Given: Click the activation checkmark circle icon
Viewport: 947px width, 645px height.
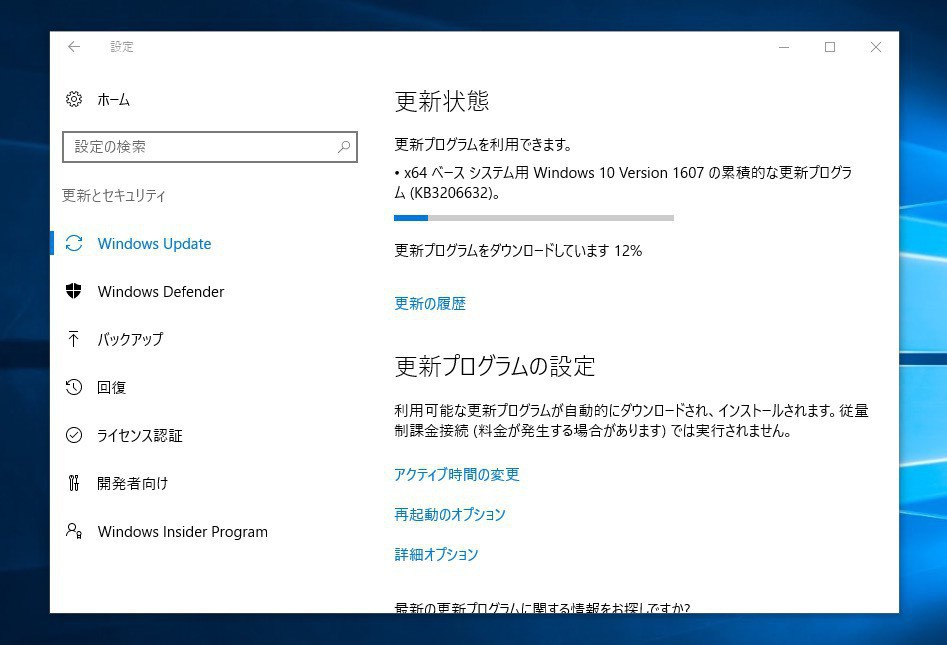Looking at the screenshot, I should coord(74,435).
